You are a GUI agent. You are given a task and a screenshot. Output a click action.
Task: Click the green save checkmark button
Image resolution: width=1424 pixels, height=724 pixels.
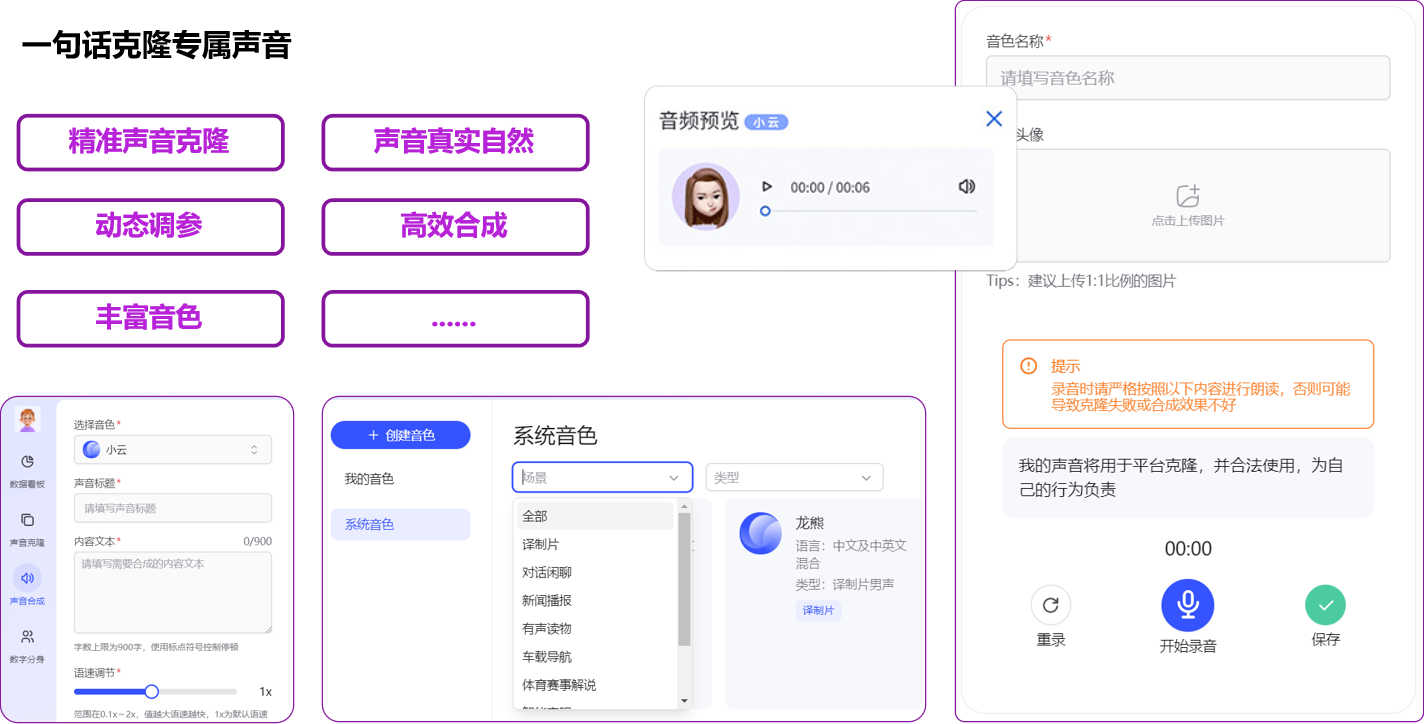pos(1325,605)
